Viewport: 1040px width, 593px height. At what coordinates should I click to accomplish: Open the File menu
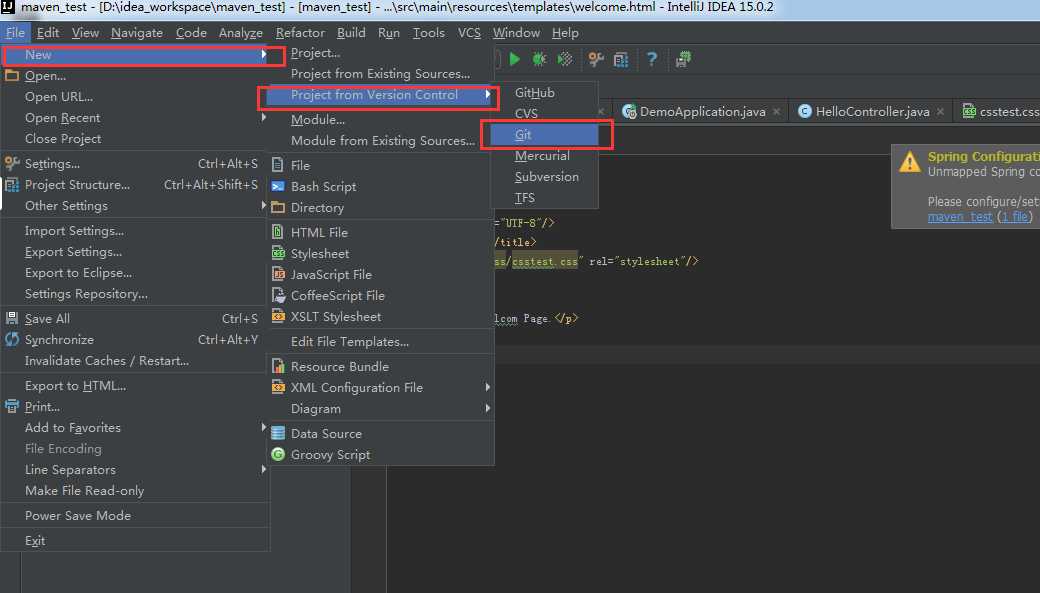pos(15,33)
